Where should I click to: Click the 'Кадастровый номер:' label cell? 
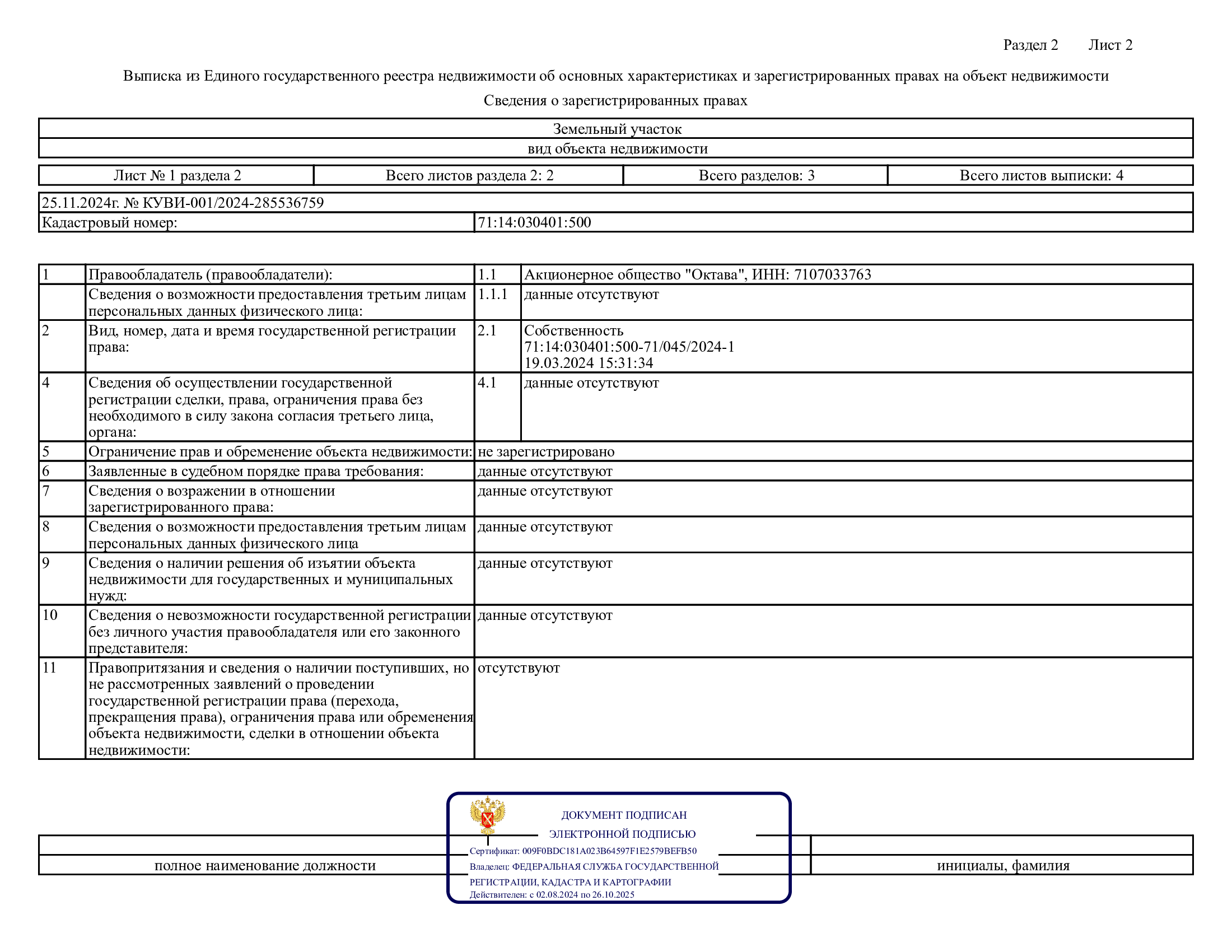pyautogui.click(x=109, y=223)
